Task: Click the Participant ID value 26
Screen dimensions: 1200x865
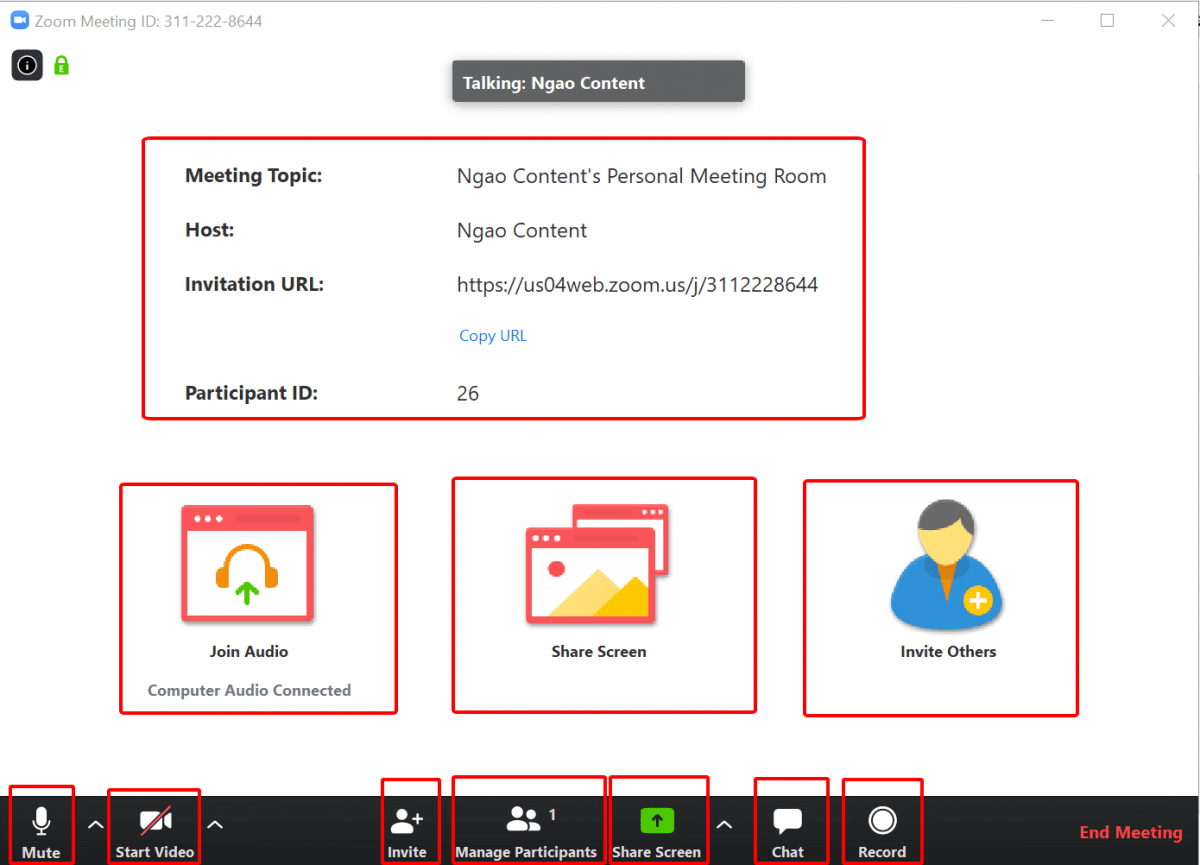Action: coord(468,394)
